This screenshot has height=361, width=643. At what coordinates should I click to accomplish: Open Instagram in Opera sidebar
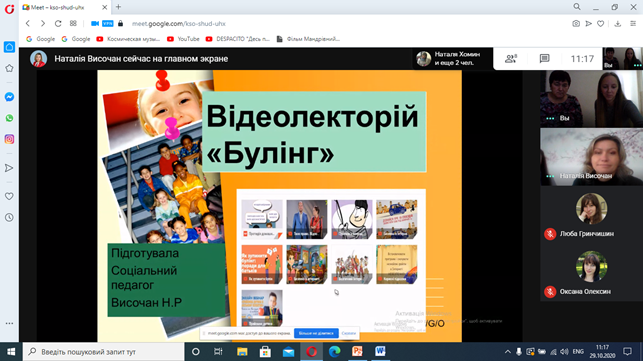pyautogui.click(x=9, y=139)
